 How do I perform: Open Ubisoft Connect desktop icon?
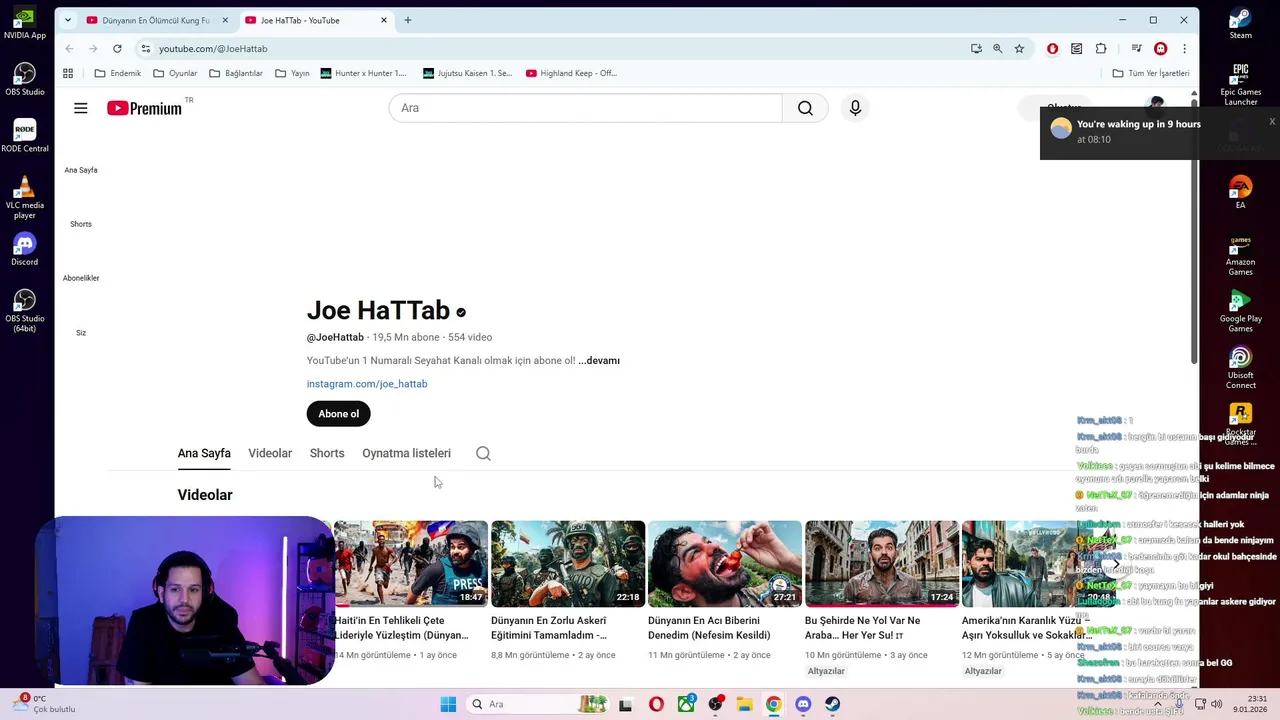click(1240, 368)
